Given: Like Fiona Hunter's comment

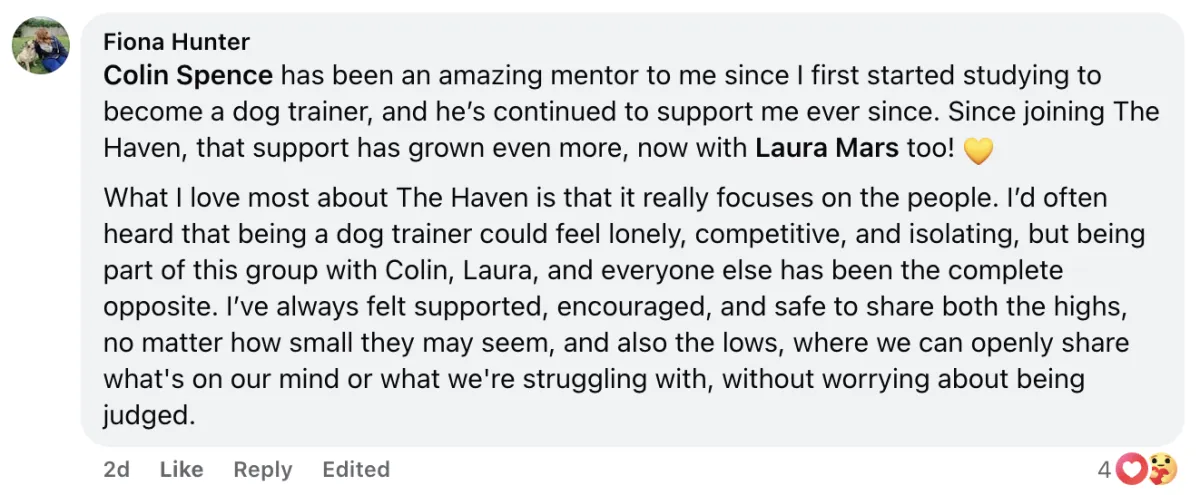Looking at the screenshot, I should click(x=181, y=469).
